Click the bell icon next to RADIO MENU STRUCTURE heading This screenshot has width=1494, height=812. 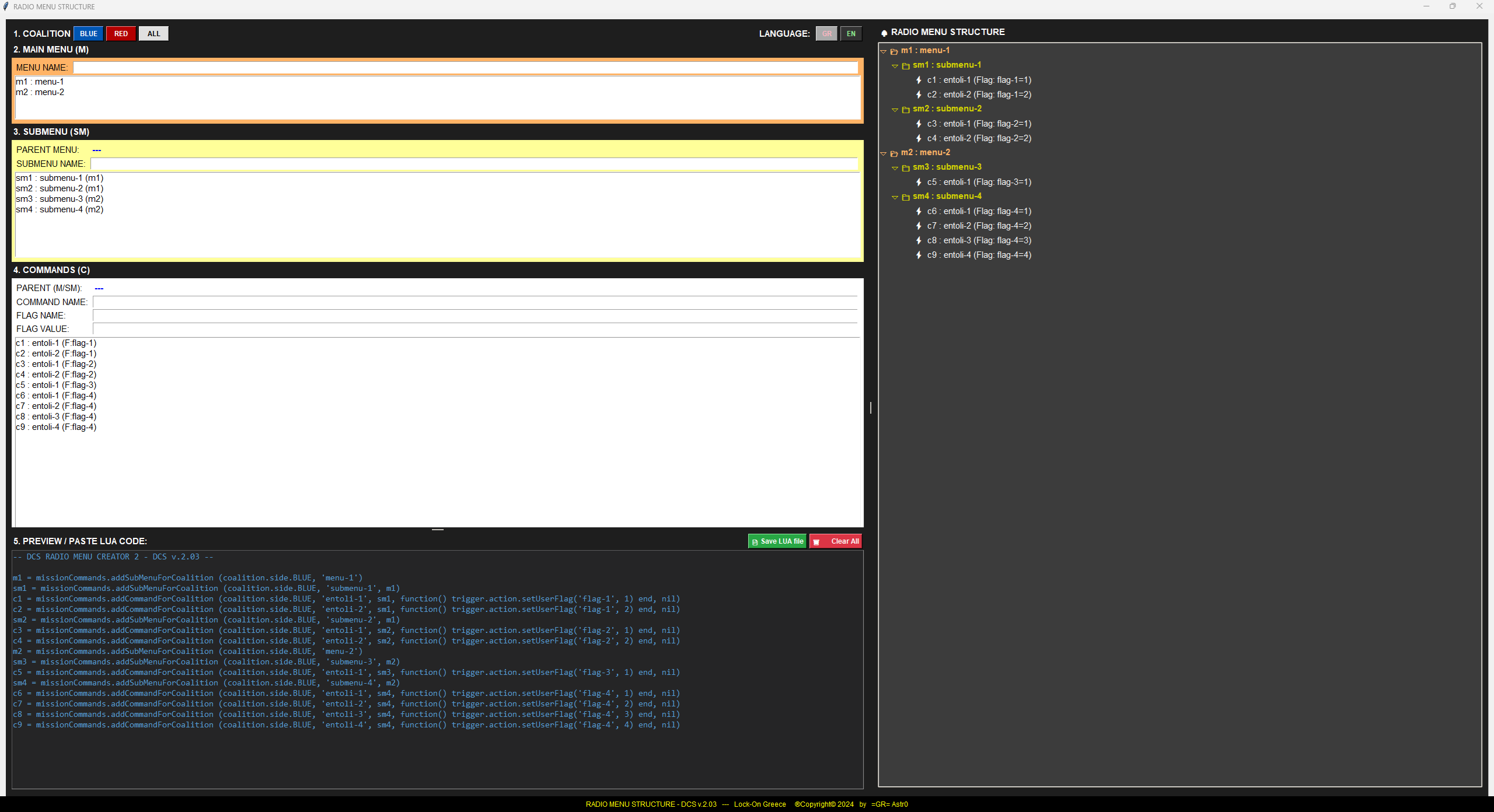[x=884, y=32]
